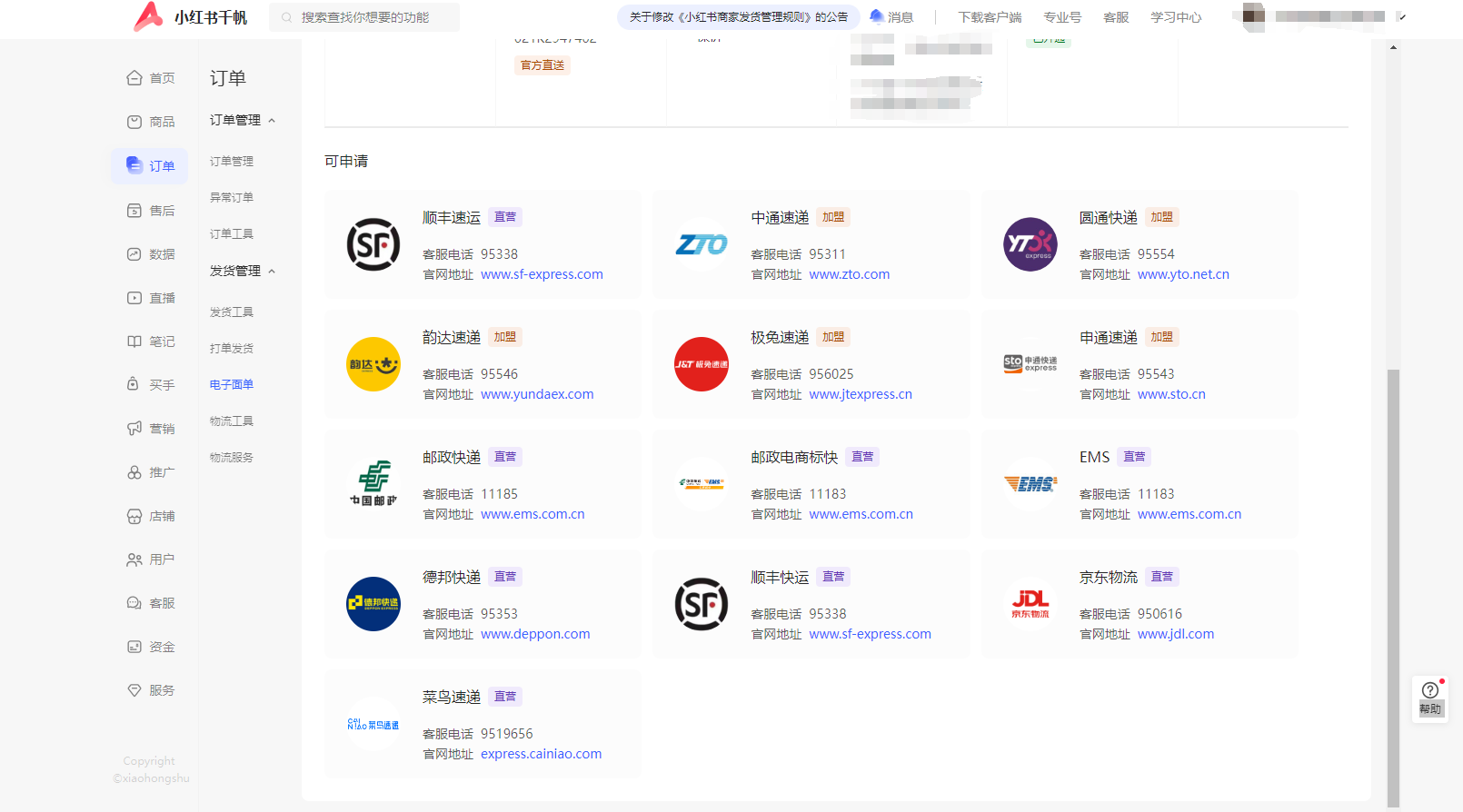
Task: Open 直播 livestream in the sidebar
Action: click(150, 298)
